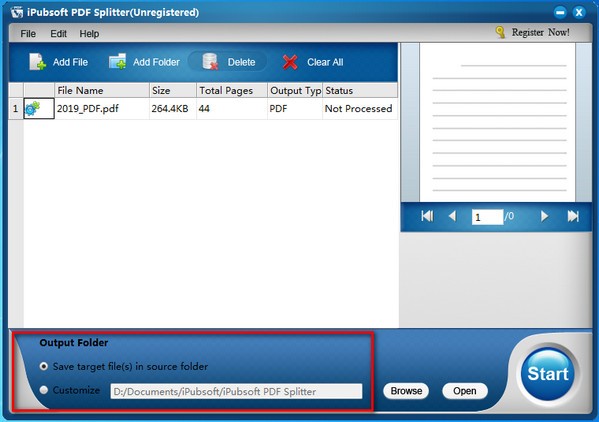Click the Add File icon
The width and height of the screenshot is (599, 422).
[37, 61]
